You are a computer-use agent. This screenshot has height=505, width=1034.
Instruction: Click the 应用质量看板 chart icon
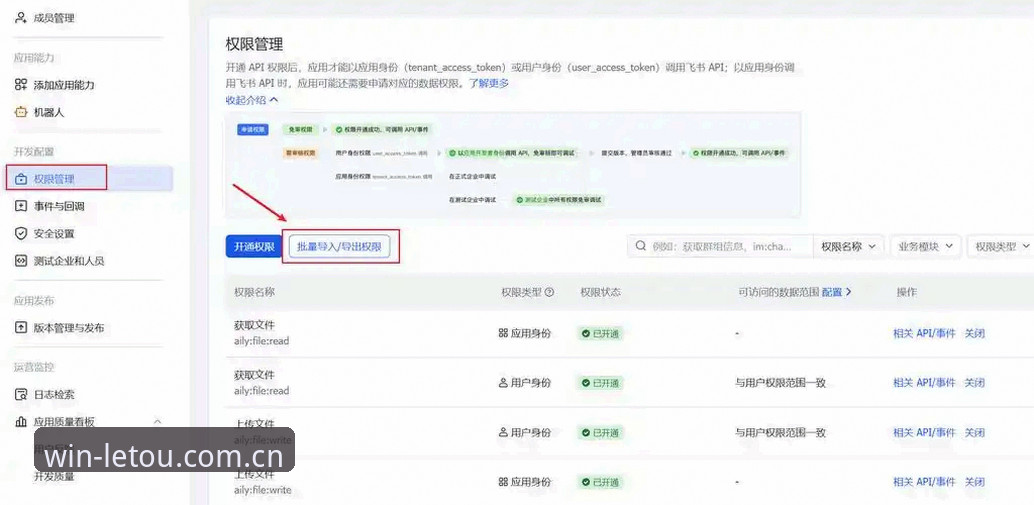21,422
